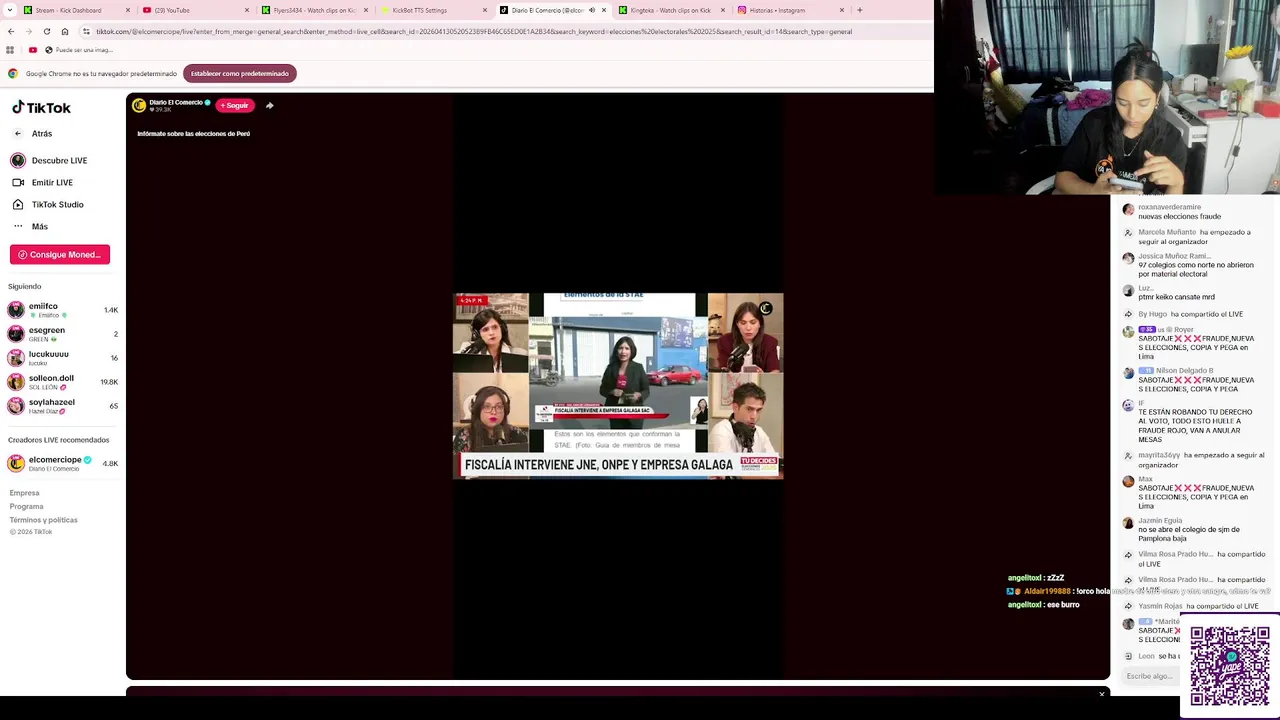Open the Programa footer link
Viewport: 1280px width, 720px height.
click(26, 506)
